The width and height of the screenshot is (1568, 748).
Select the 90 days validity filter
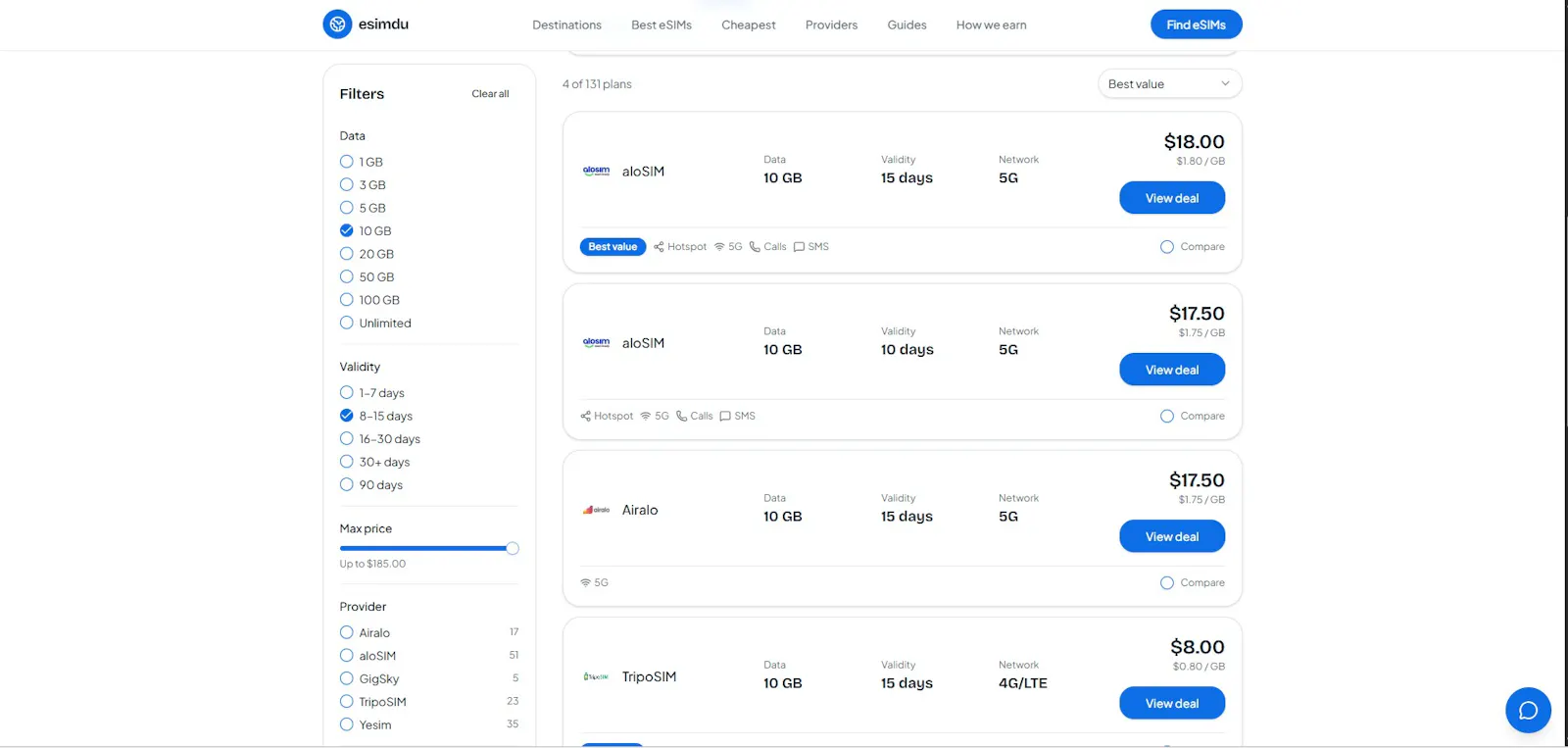pyautogui.click(x=346, y=484)
